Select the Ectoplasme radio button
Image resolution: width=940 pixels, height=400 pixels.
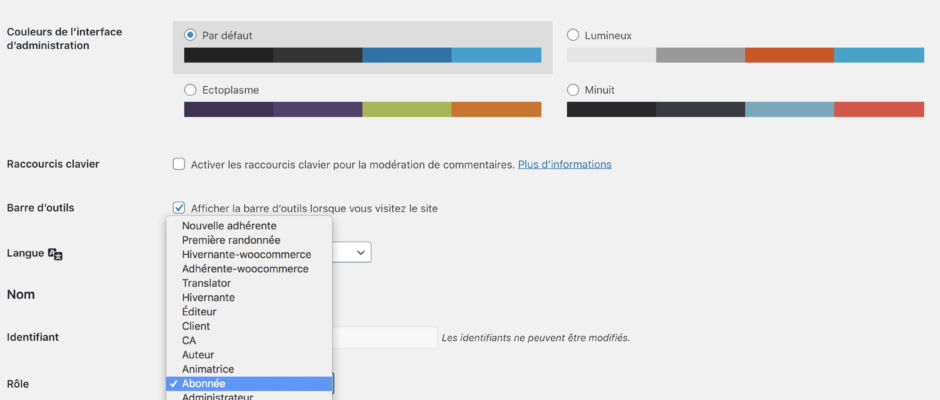(190, 90)
